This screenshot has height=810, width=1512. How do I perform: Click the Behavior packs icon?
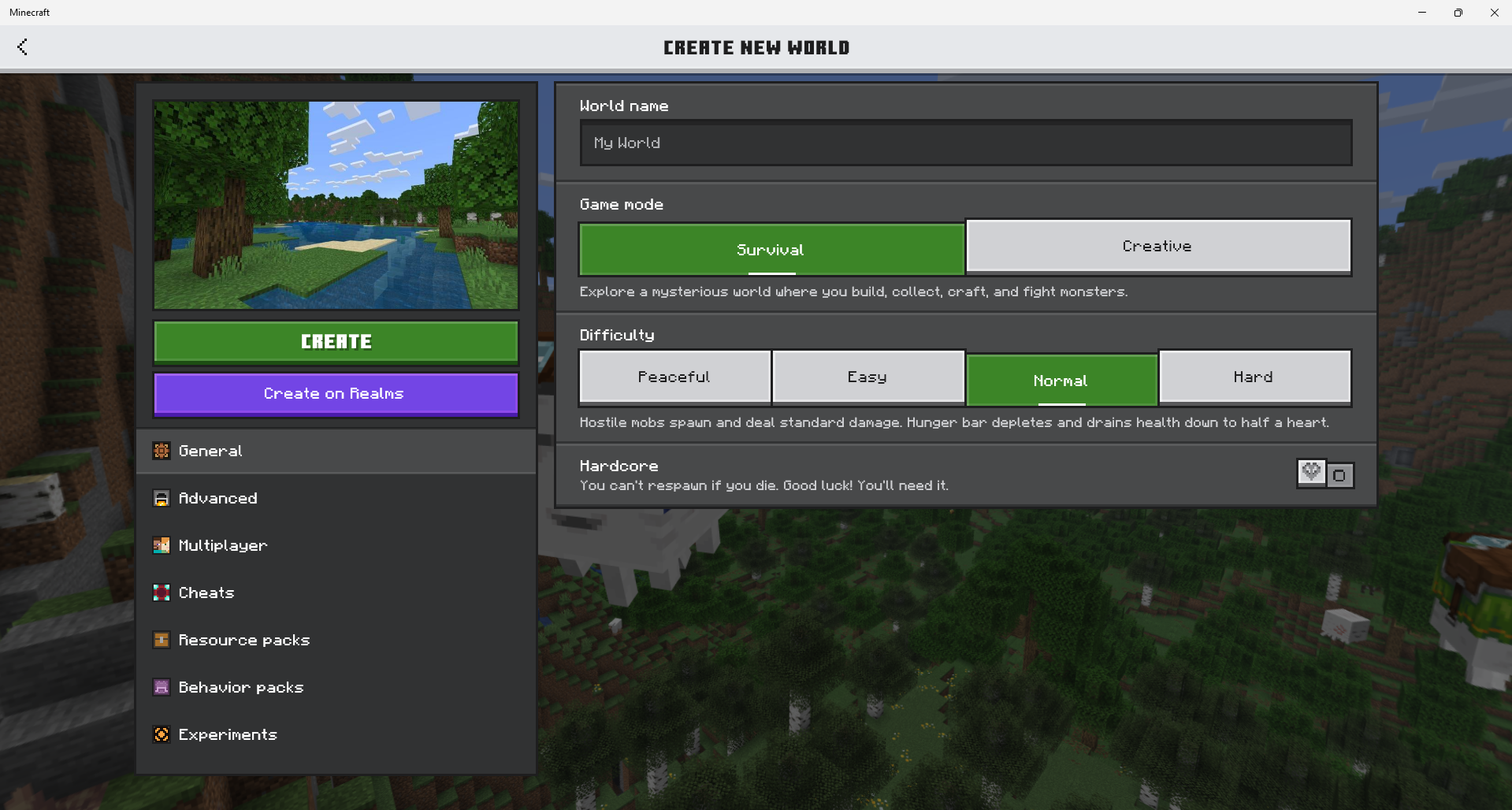click(x=162, y=687)
